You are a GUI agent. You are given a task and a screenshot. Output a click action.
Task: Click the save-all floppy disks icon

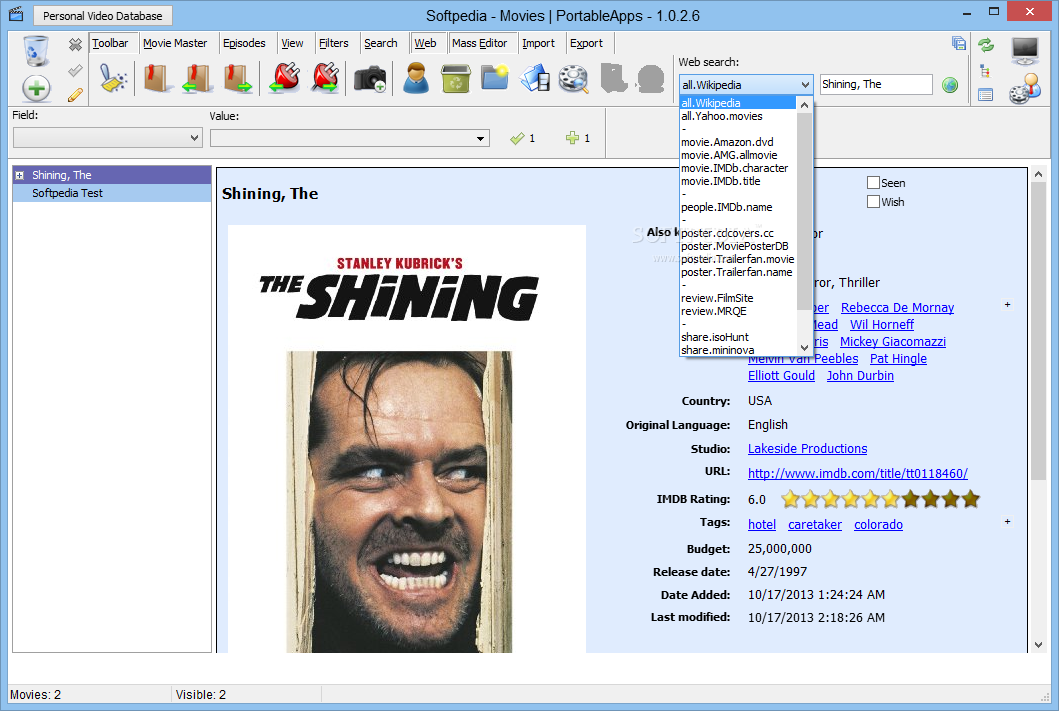pyautogui.click(x=958, y=44)
